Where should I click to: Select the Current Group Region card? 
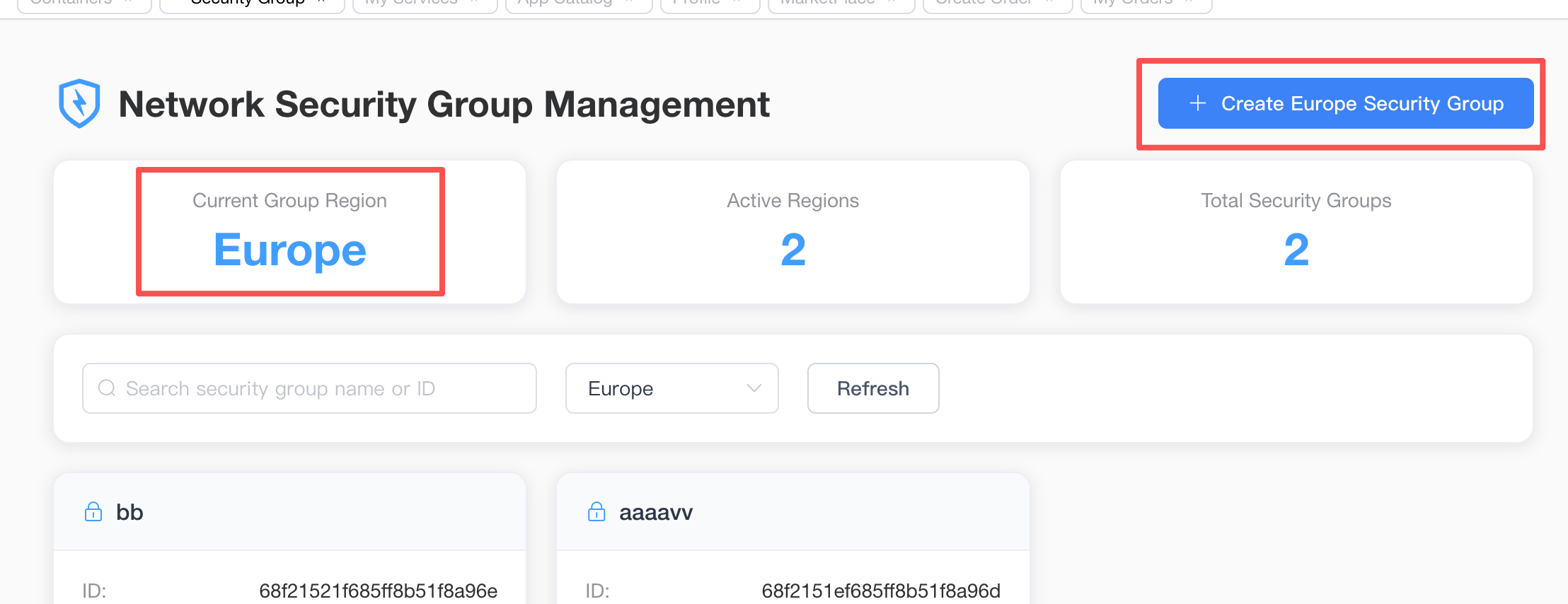tap(289, 232)
